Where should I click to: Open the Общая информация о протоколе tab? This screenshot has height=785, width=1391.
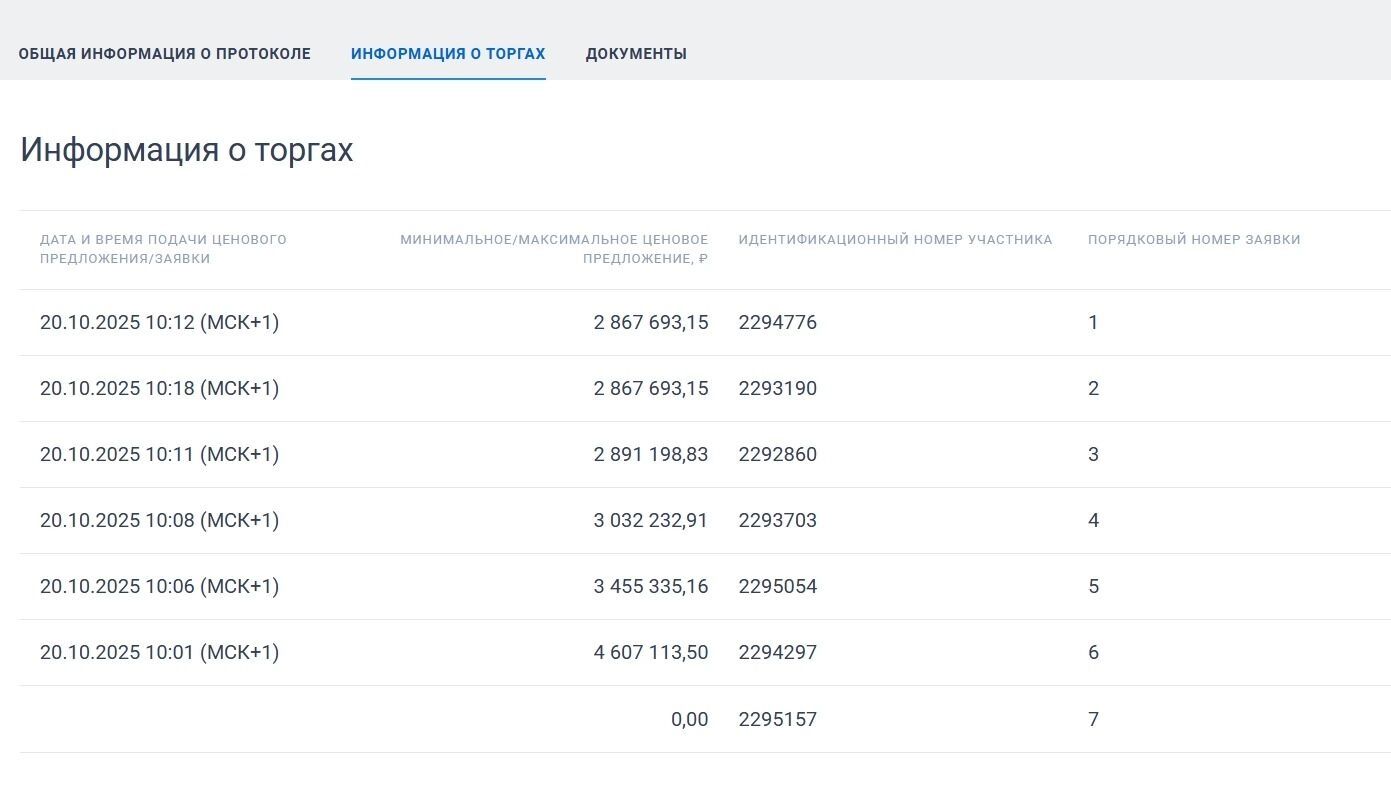(x=164, y=54)
